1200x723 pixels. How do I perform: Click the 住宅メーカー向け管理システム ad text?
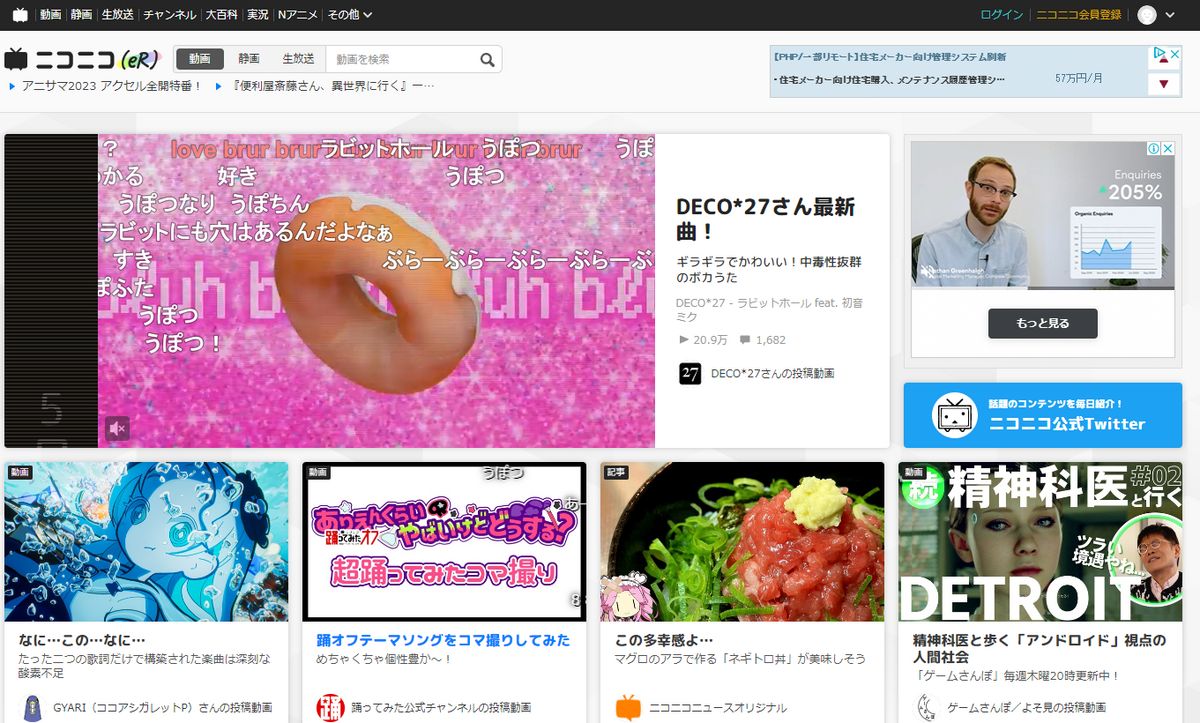[x=890, y=57]
